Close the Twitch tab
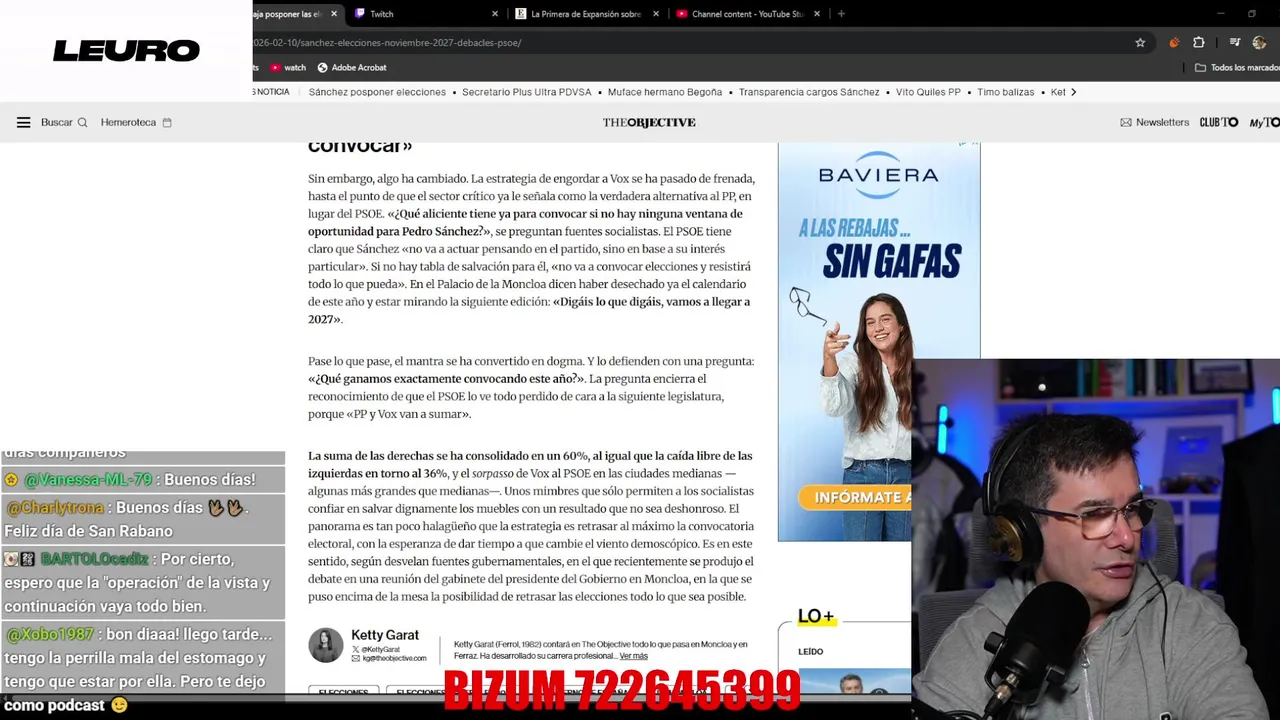The width and height of the screenshot is (1280, 720). 495,14
